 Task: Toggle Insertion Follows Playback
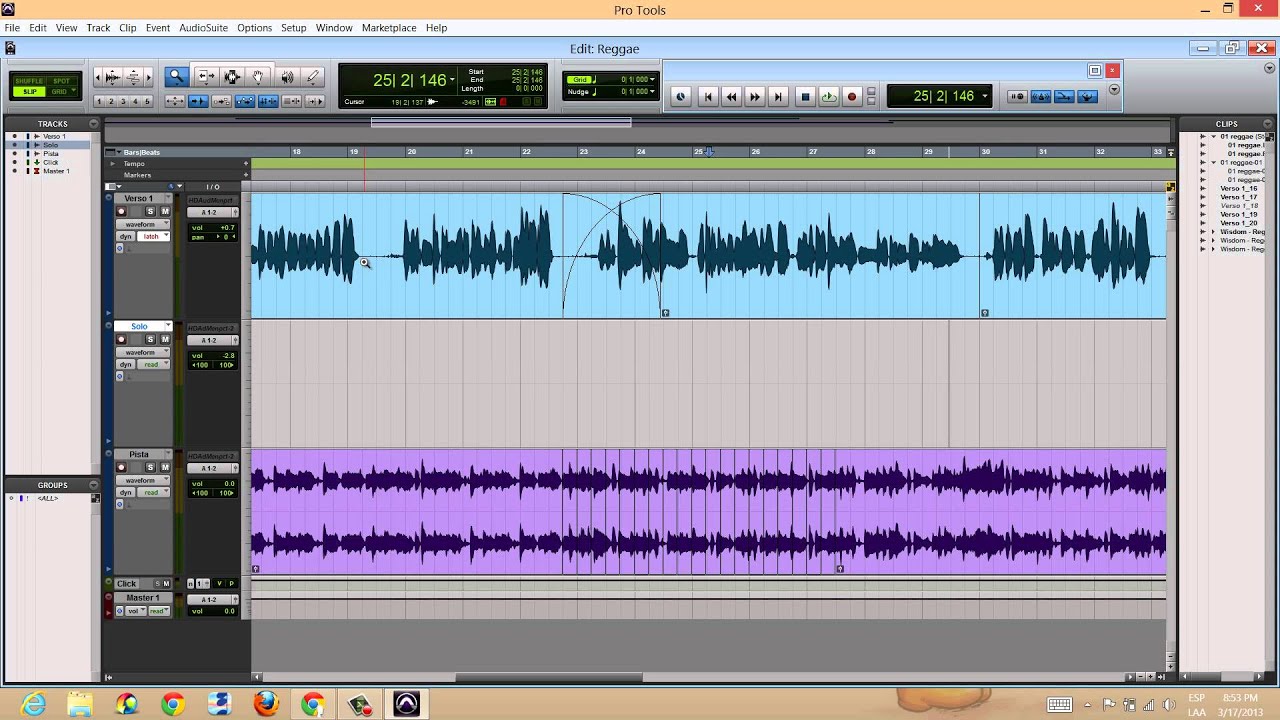tap(315, 101)
